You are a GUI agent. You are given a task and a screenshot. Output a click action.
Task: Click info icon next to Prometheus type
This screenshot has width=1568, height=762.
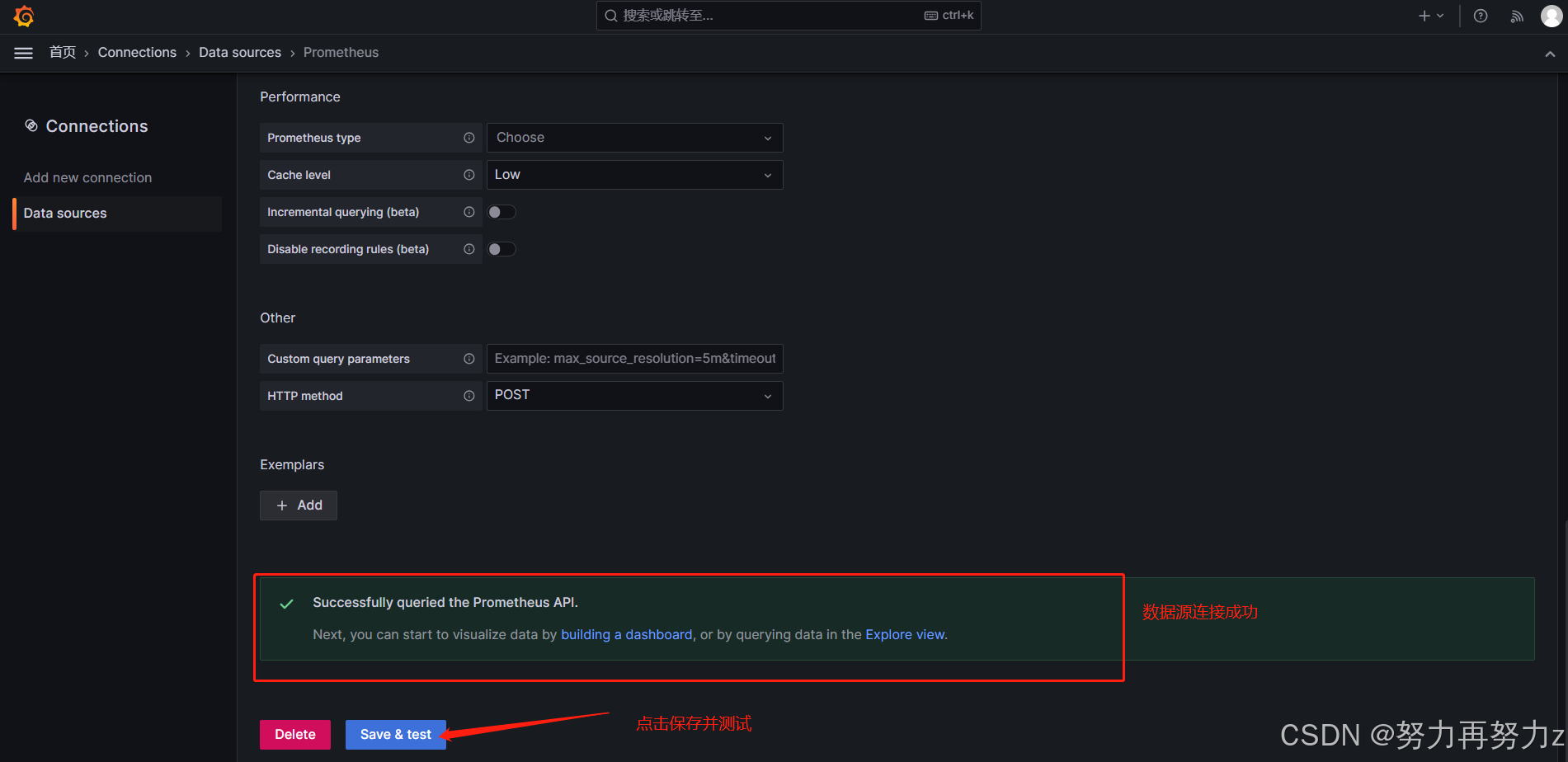point(469,138)
